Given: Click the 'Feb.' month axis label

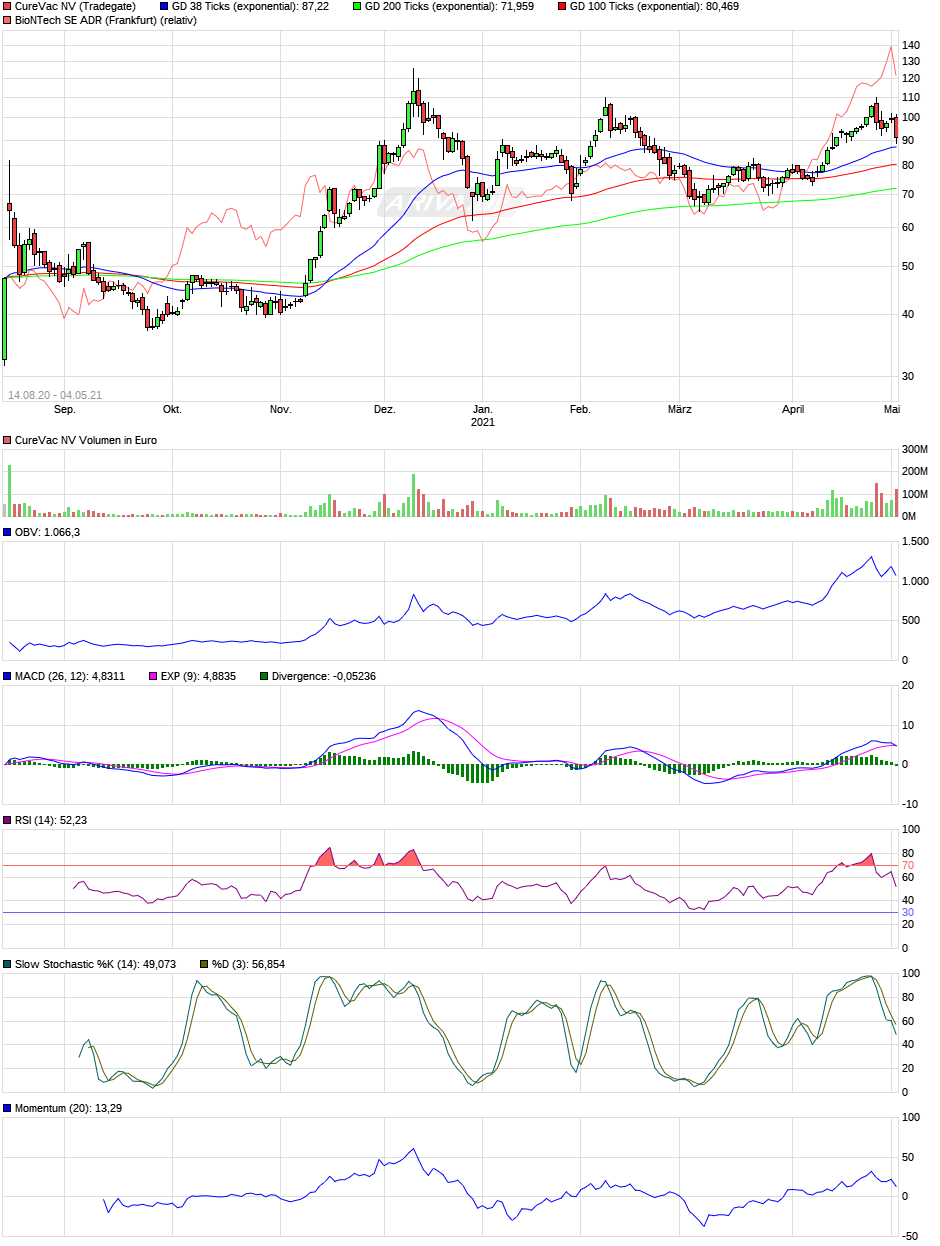Looking at the screenshot, I should 580,409.
